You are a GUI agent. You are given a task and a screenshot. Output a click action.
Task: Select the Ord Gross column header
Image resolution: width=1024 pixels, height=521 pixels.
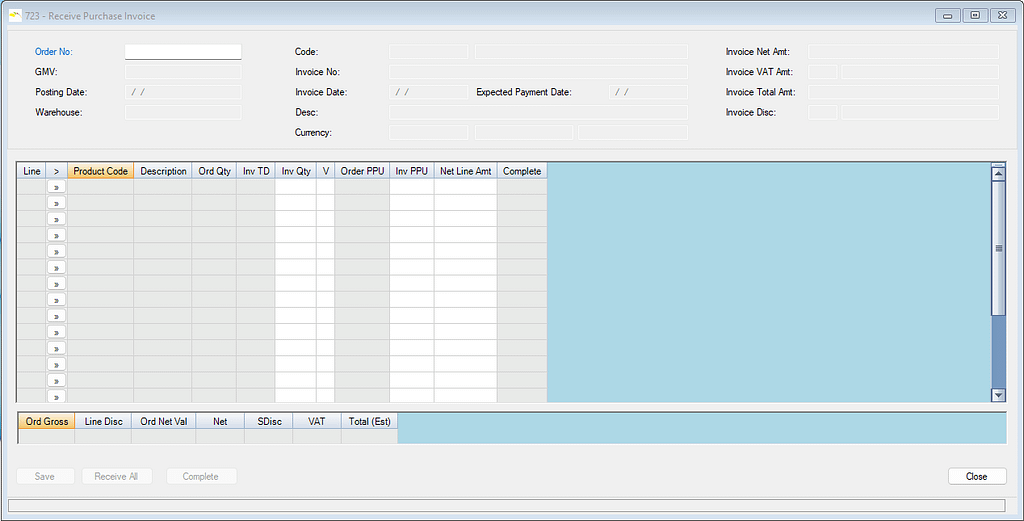point(47,421)
